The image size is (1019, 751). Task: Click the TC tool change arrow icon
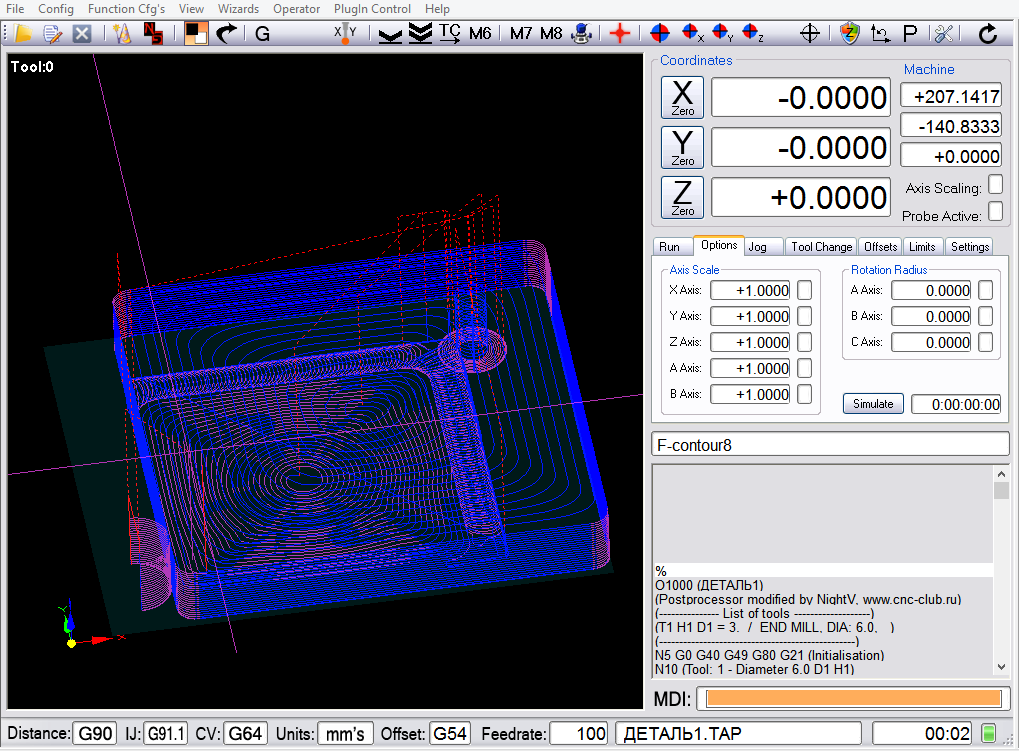coord(450,33)
